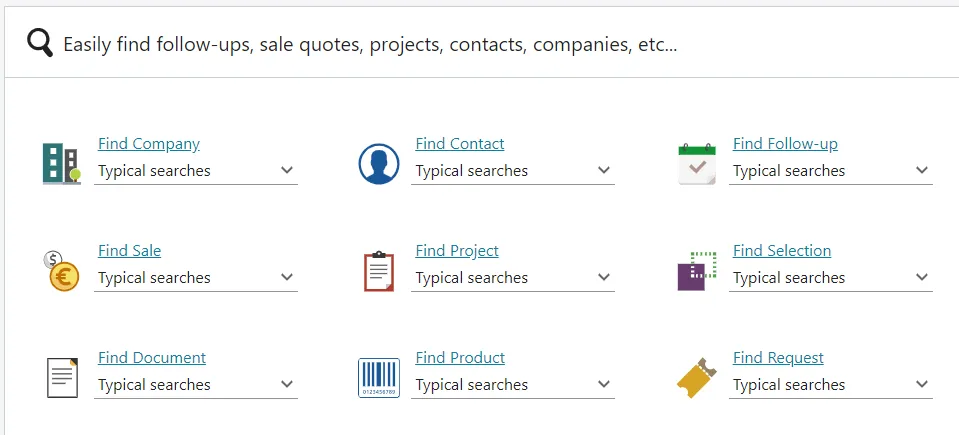Click the Sale coins icon
This screenshot has width=959, height=435.
point(62,271)
